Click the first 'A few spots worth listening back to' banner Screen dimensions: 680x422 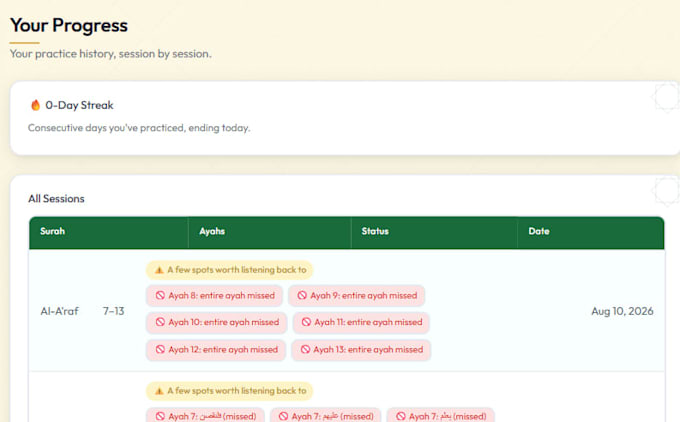pyautogui.click(x=229, y=270)
